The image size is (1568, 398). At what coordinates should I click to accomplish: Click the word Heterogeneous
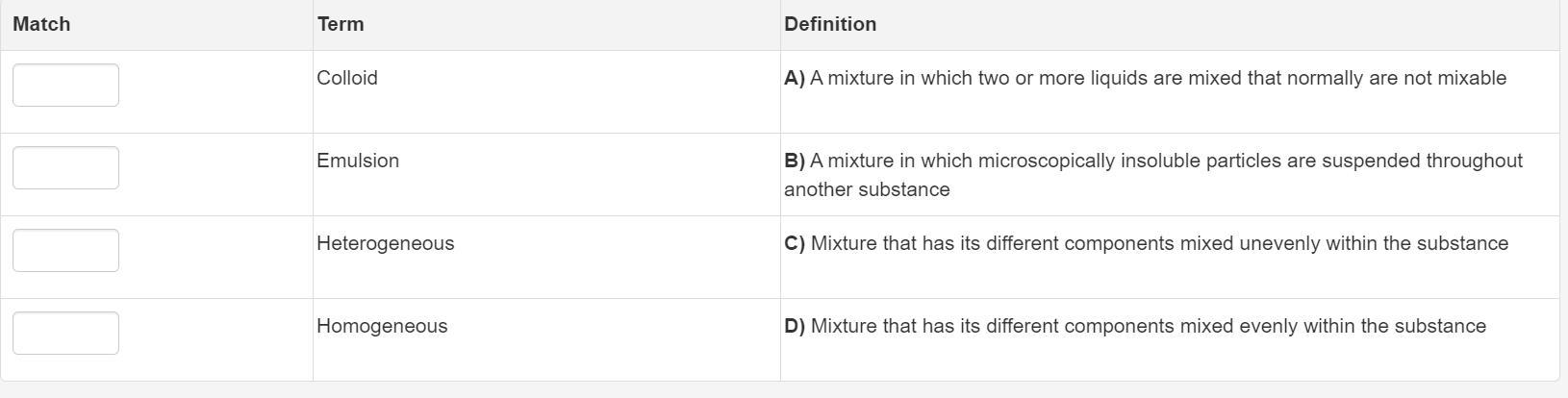(386, 243)
